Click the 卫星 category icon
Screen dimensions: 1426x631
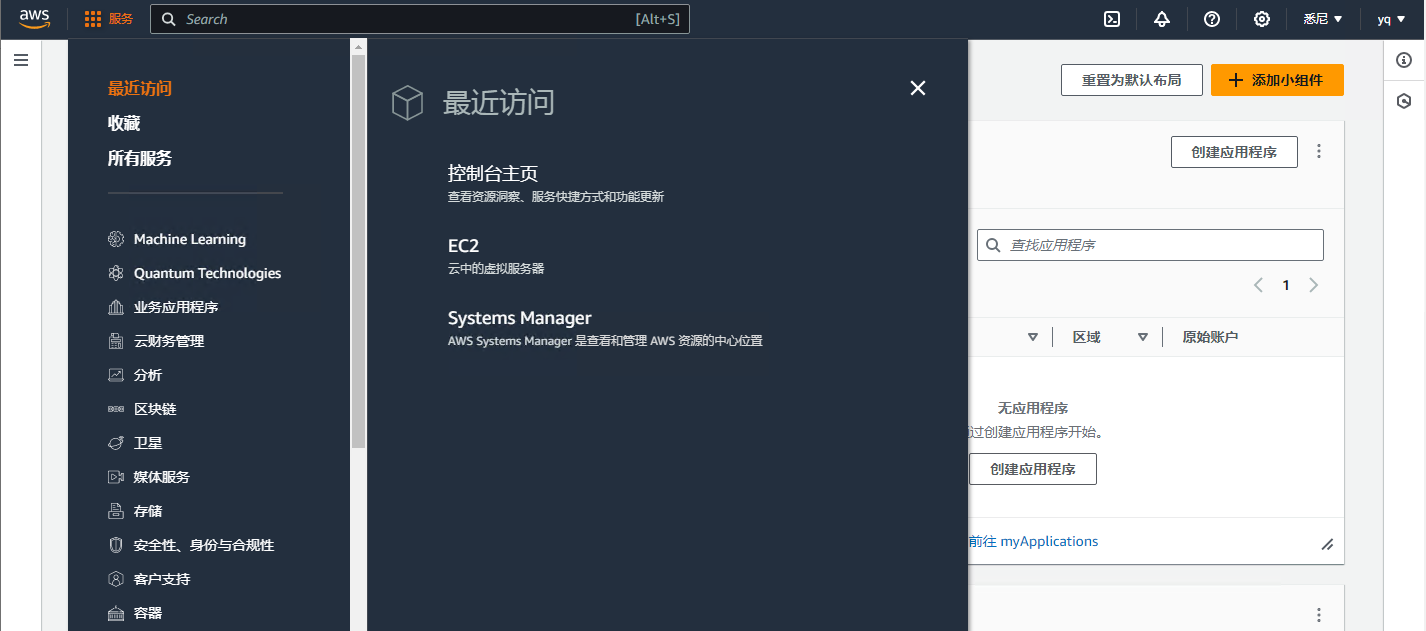115,443
